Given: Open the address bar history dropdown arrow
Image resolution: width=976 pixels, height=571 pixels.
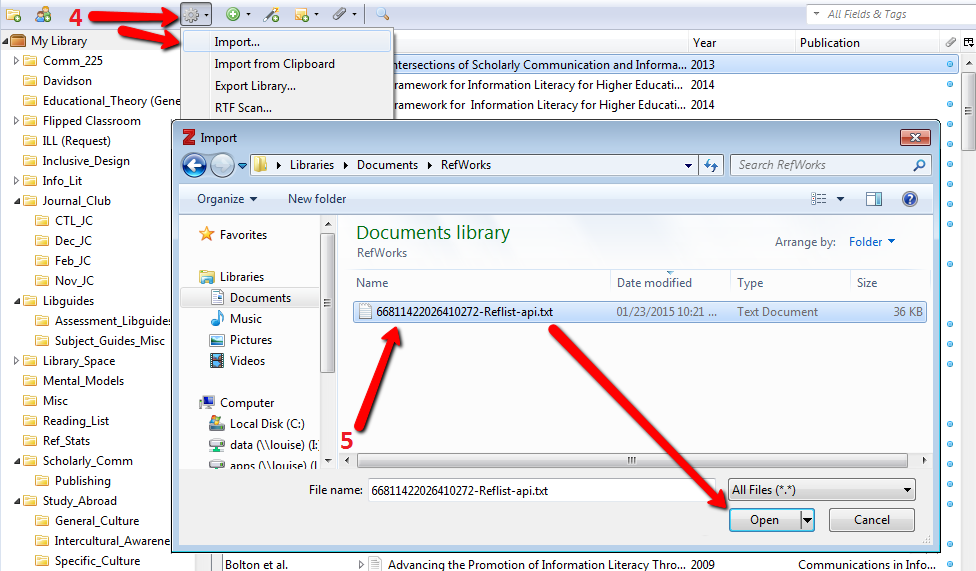Looking at the screenshot, I should (688, 166).
